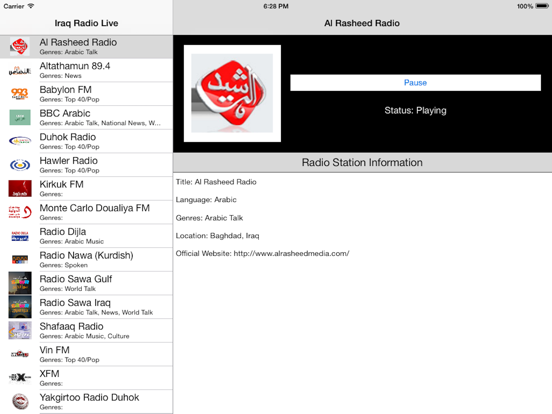Click 'Genres: Arabic Music, Culture' under Shafaaq
The height and width of the screenshot is (414, 552).
click(84, 336)
